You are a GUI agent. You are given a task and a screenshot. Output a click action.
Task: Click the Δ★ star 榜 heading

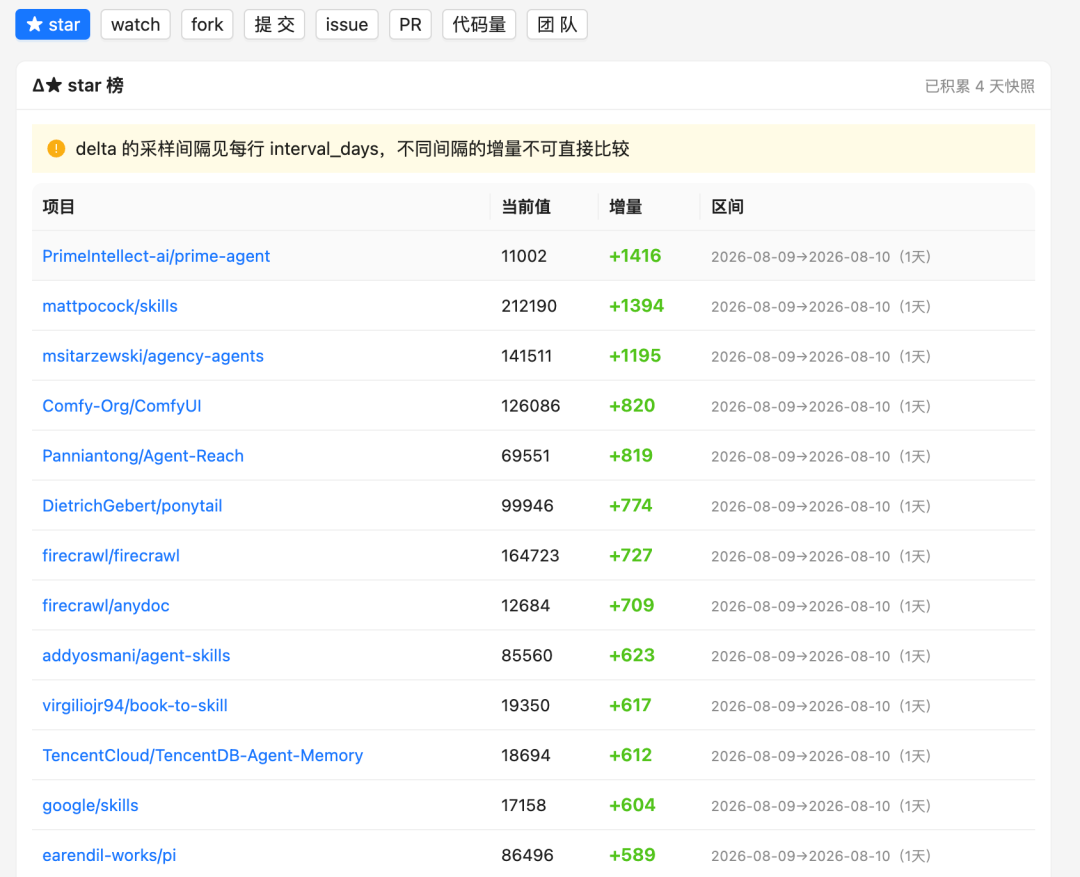(78, 85)
